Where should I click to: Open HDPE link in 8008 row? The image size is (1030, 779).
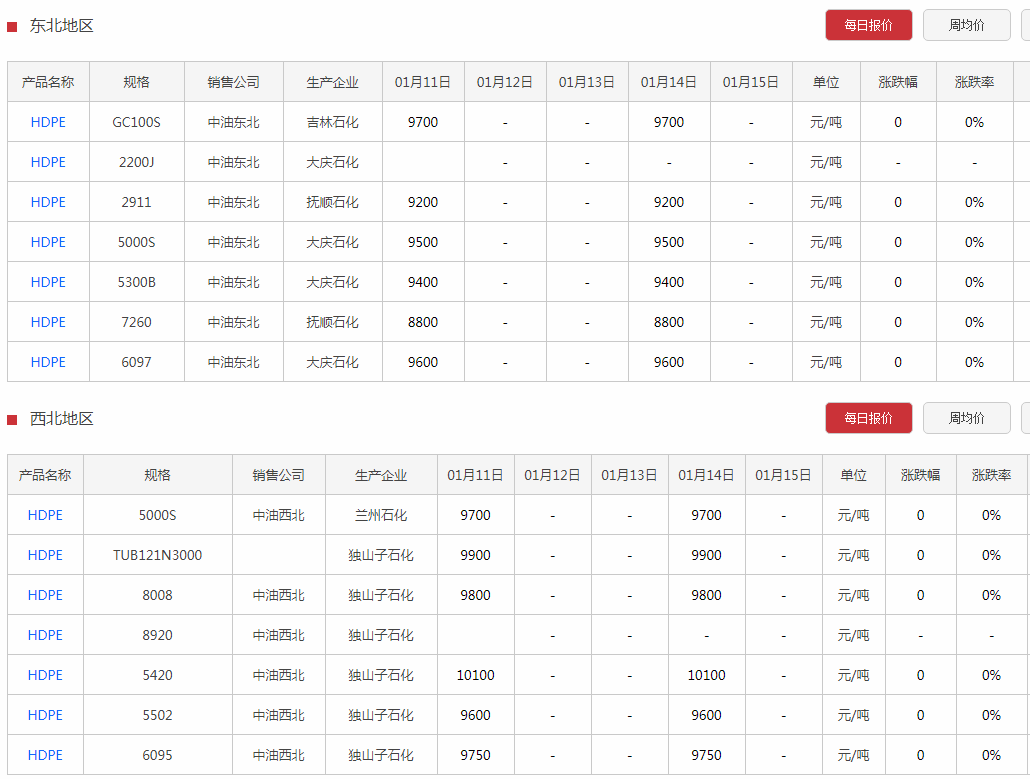45,595
